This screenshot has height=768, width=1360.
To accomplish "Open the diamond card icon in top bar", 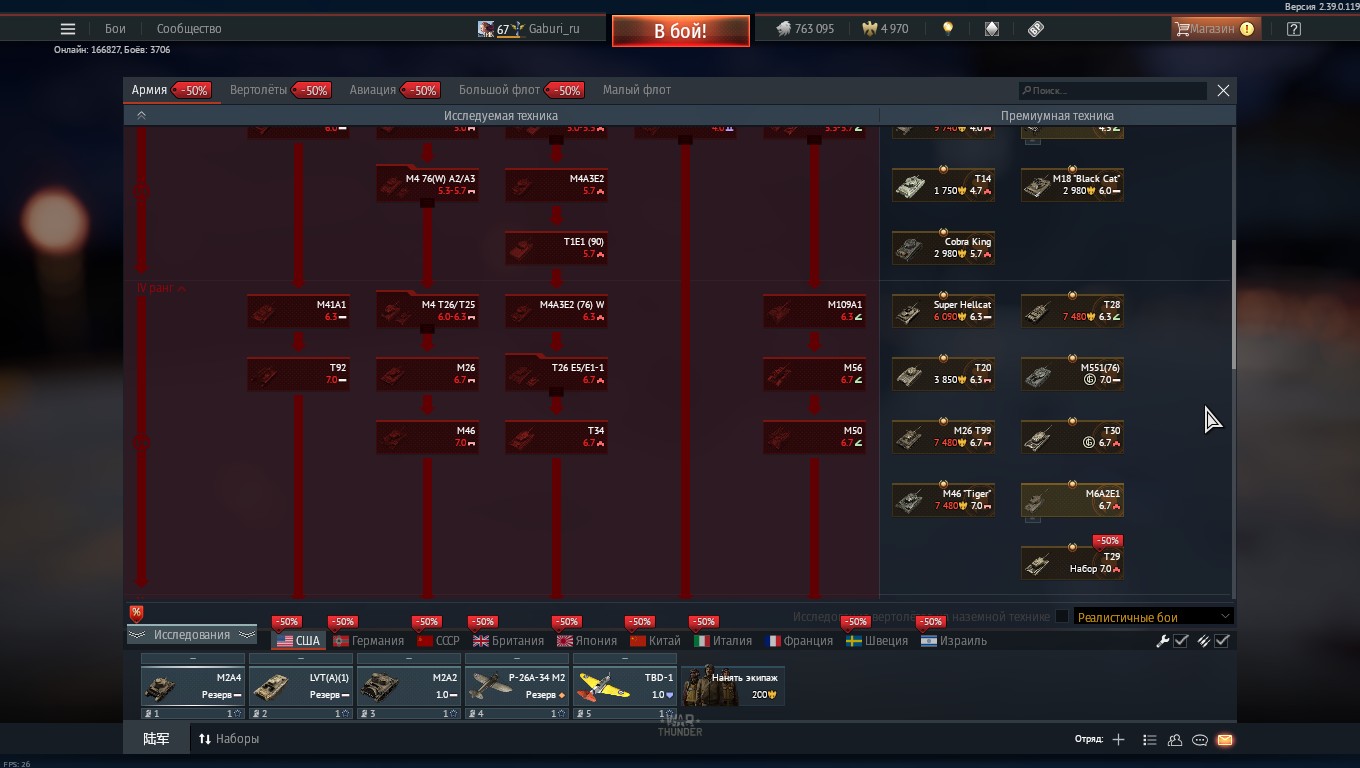I will [991, 29].
